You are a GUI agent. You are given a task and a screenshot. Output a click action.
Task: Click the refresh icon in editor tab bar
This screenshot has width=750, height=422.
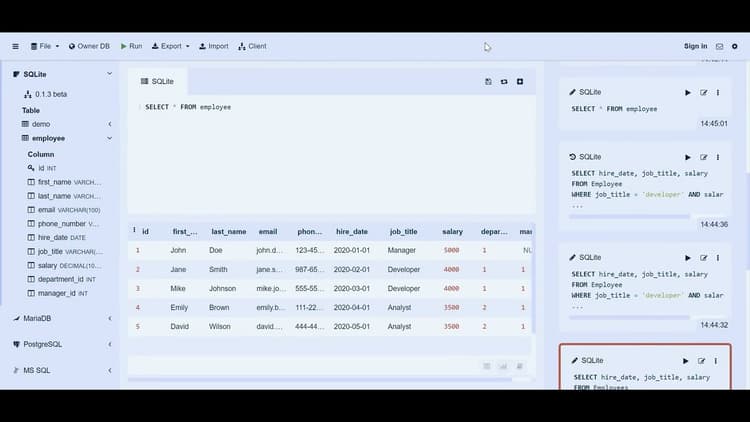504,81
